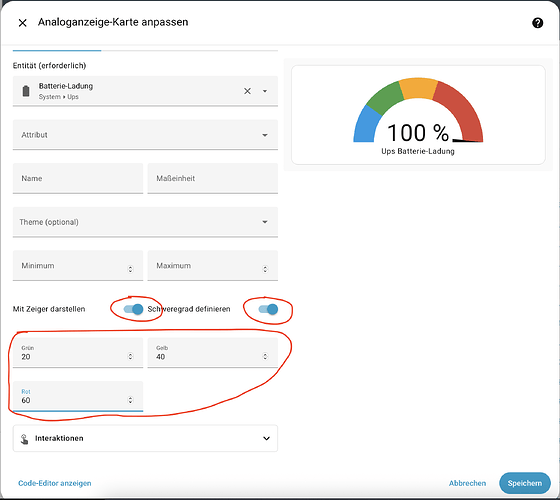560x500 pixels.
Task: Click the battery icon in the entity field
Action: coord(26,91)
